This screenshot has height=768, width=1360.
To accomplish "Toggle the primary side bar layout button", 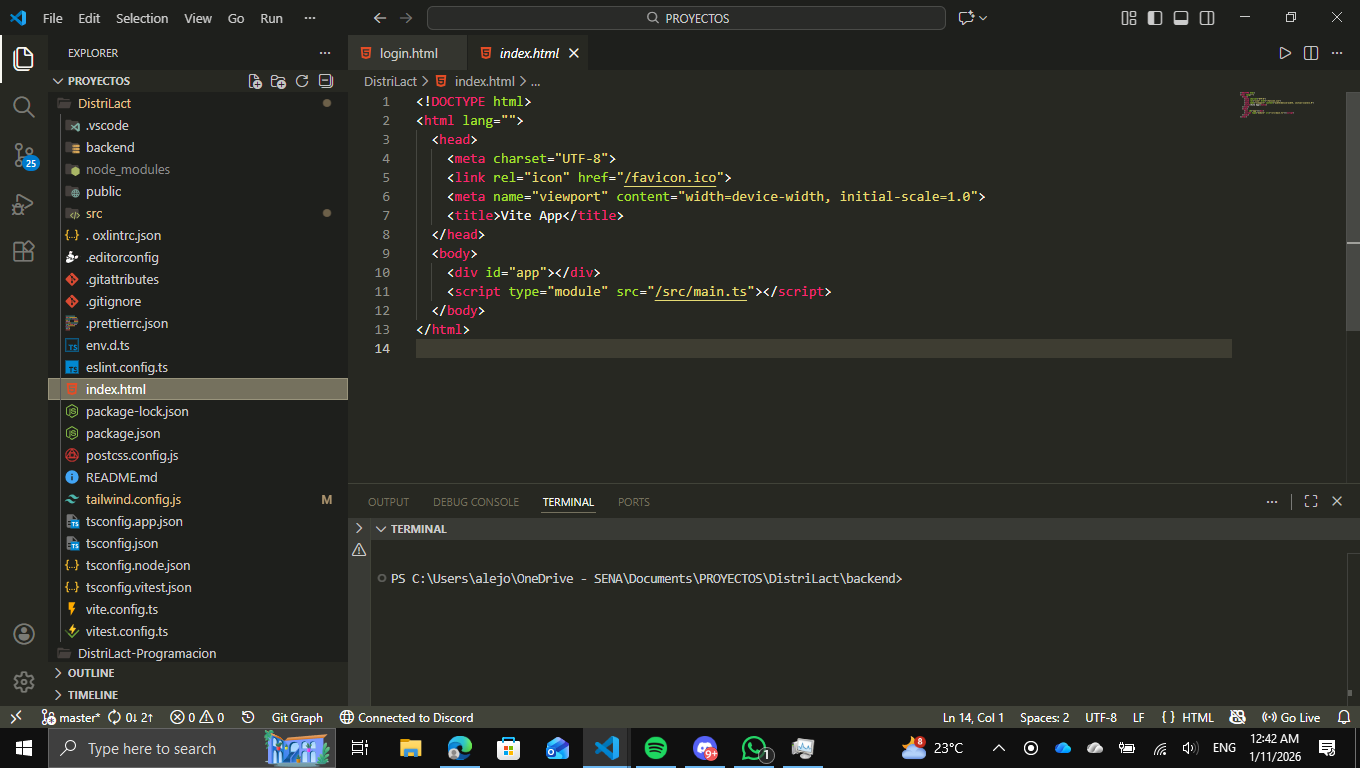I will 1155,18.
